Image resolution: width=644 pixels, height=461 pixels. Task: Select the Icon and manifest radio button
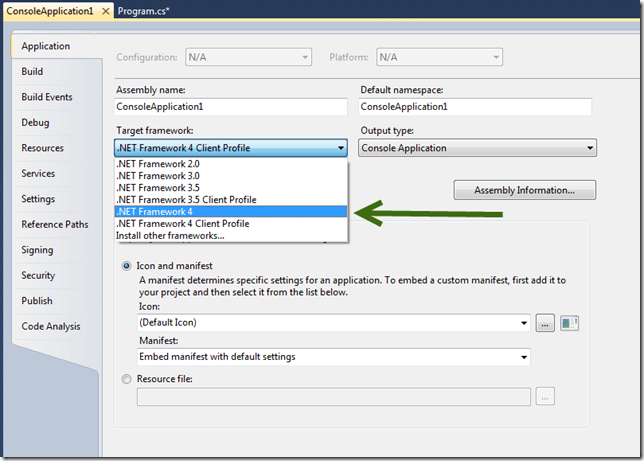point(126,266)
